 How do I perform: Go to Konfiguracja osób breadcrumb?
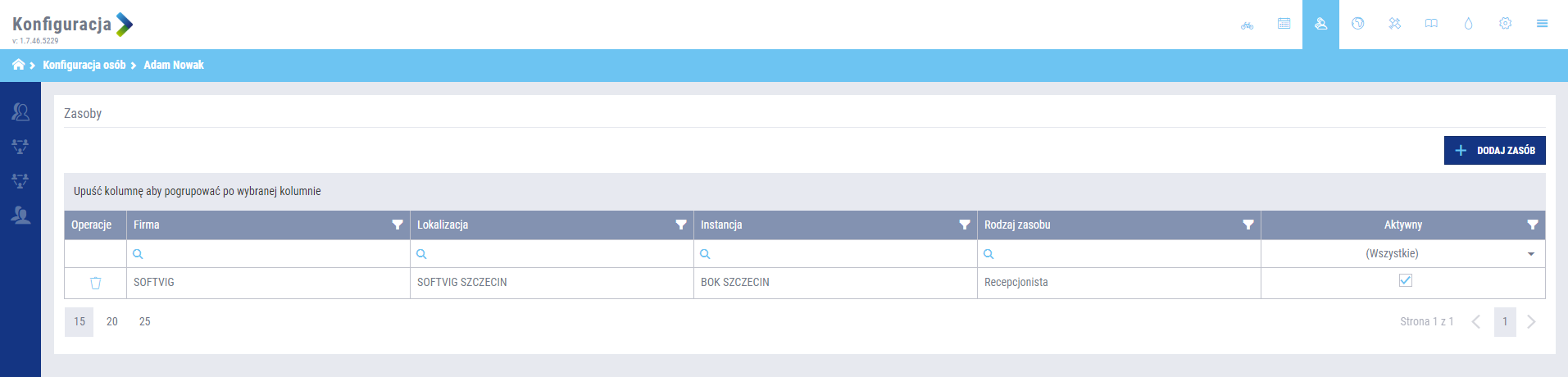(84, 65)
